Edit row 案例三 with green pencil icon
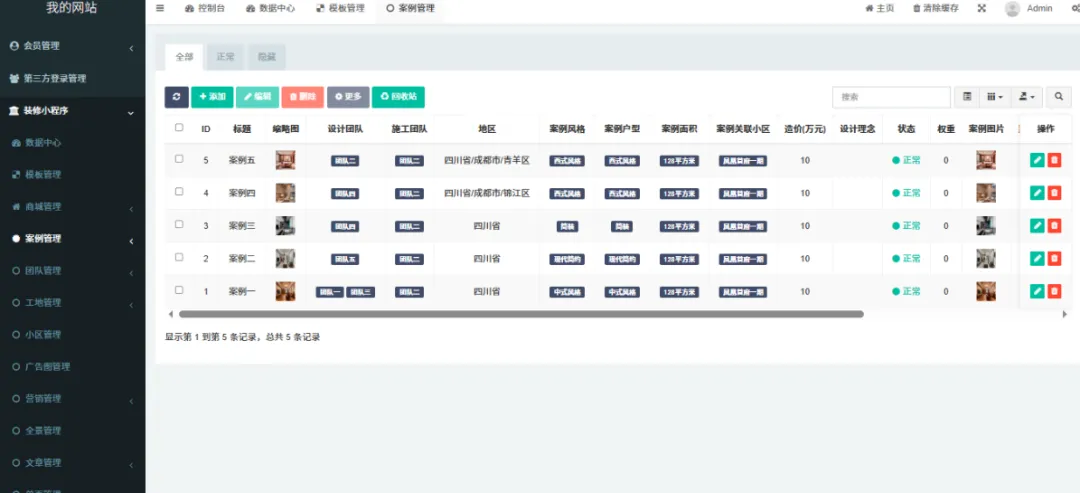 (x=1037, y=225)
